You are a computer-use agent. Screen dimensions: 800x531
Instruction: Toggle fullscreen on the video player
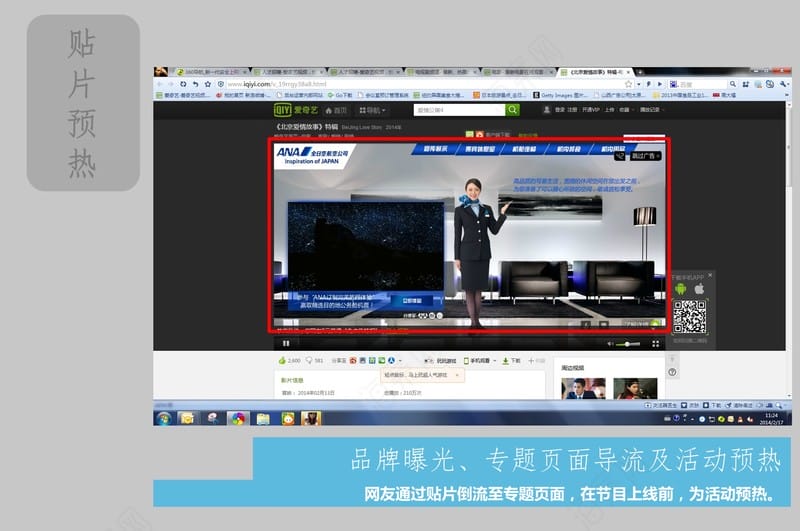coord(656,344)
